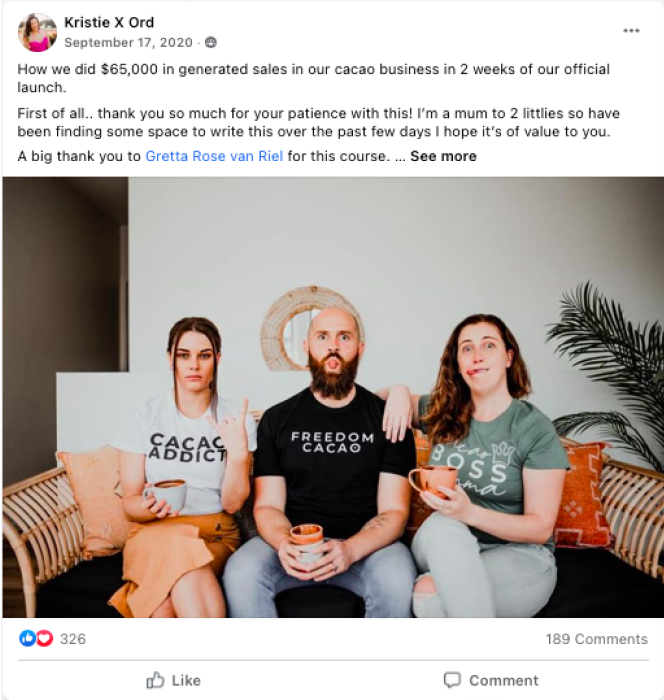664x700 pixels.
Task: Click the $65,000 generated sales headline text
Action: [313, 78]
